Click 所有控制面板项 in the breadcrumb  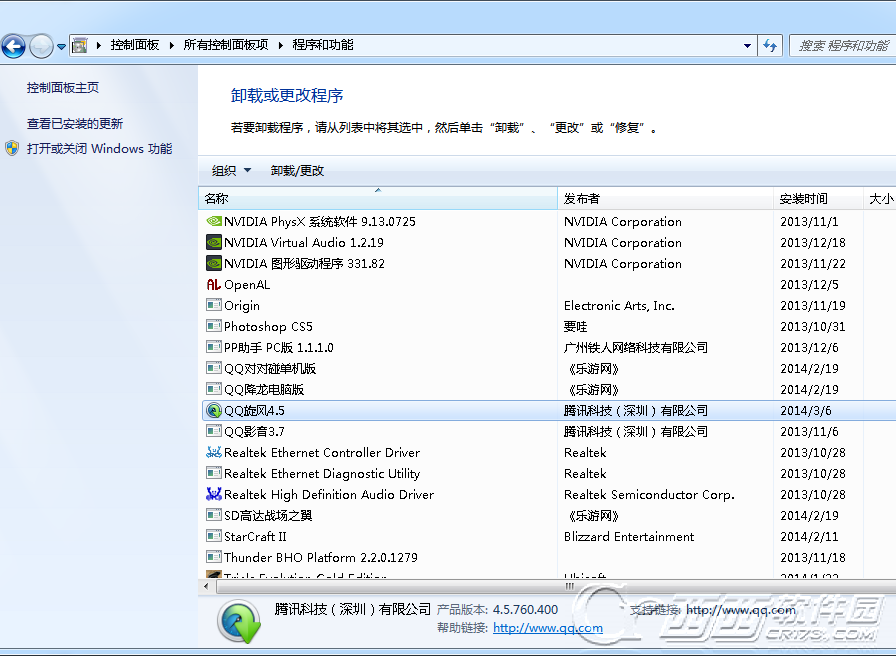pyautogui.click(x=226, y=45)
